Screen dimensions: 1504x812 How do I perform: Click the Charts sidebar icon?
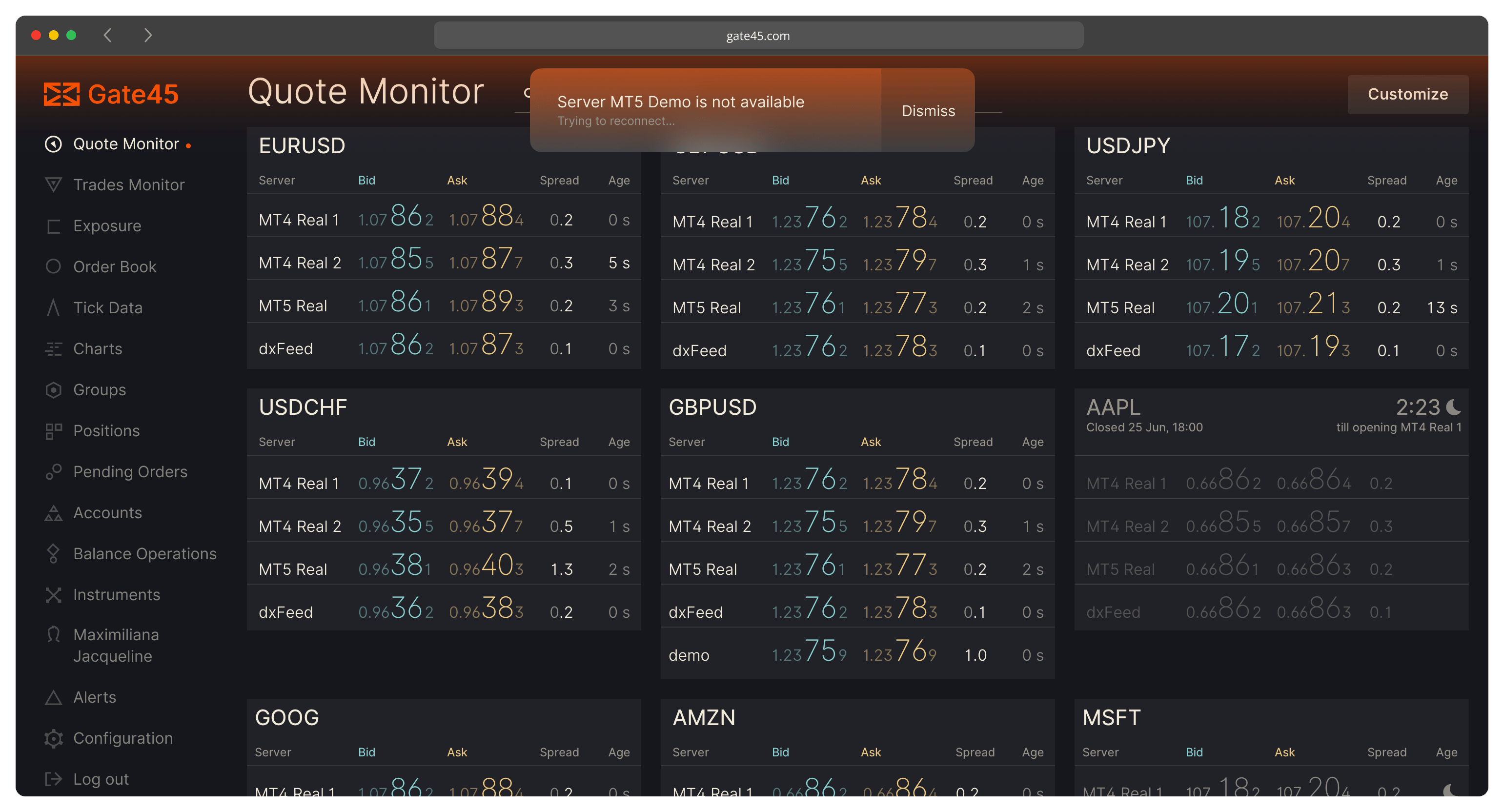coord(53,349)
